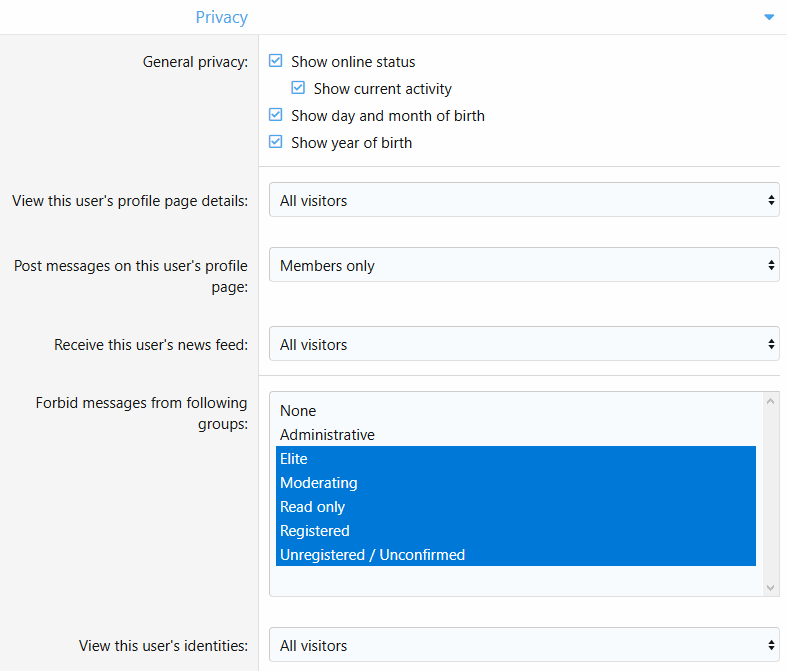Choose Registered group in list
787x671 pixels.
(314, 531)
